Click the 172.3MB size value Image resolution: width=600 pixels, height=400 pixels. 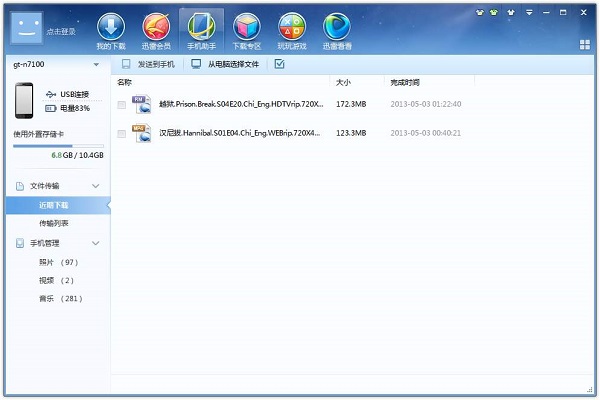point(351,104)
